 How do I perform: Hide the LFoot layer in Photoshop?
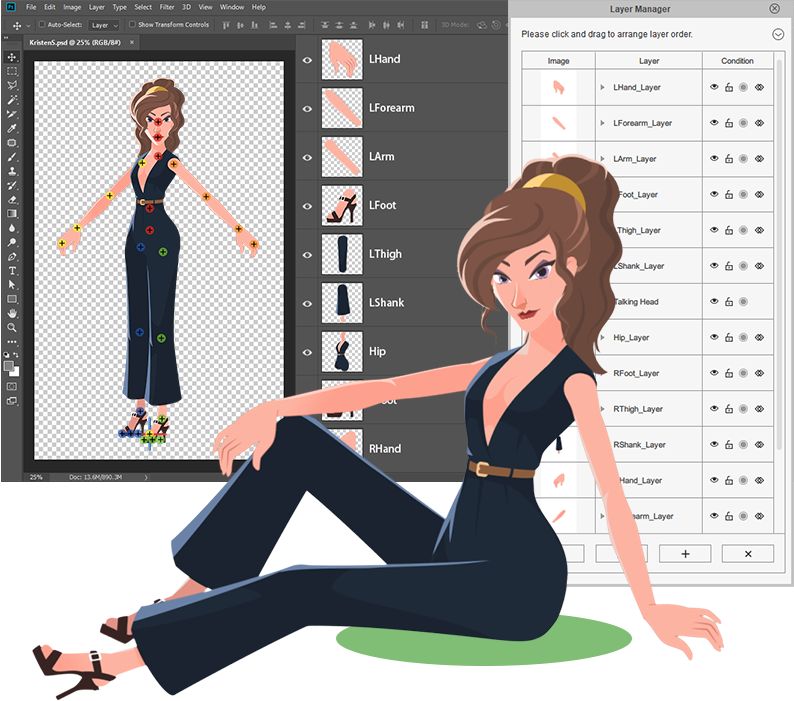pyautogui.click(x=307, y=206)
